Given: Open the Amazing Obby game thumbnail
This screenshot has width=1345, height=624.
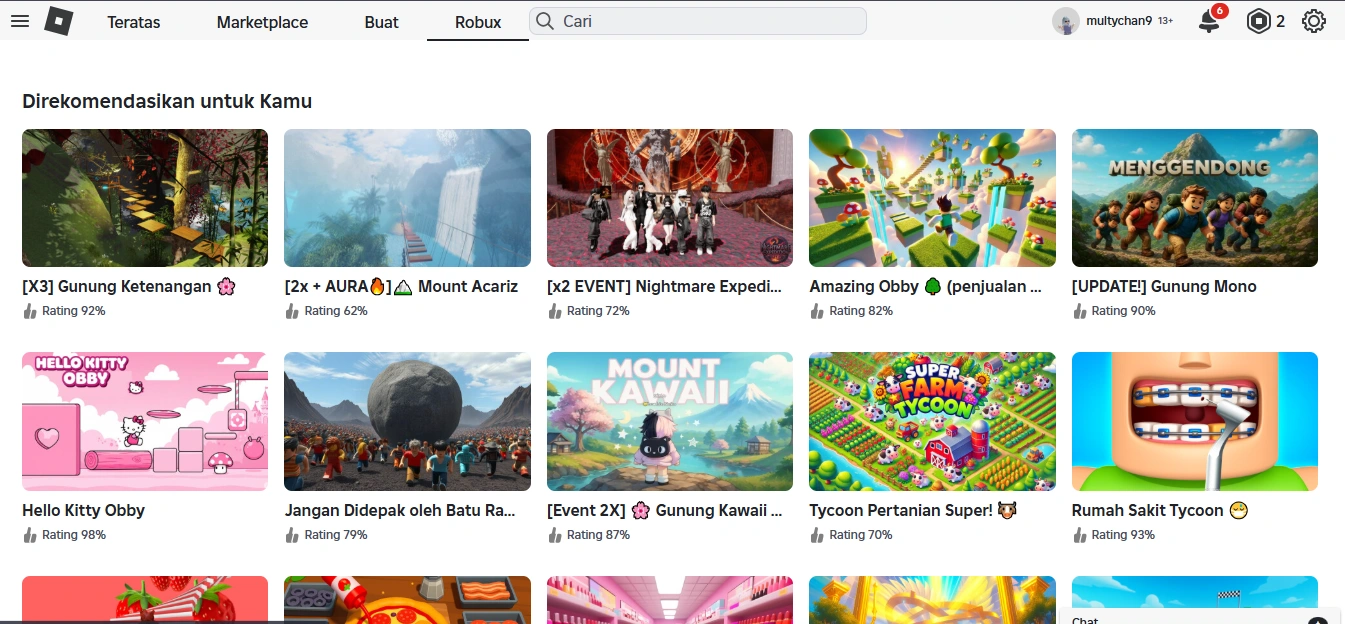Looking at the screenshot, I should (932, 197).
